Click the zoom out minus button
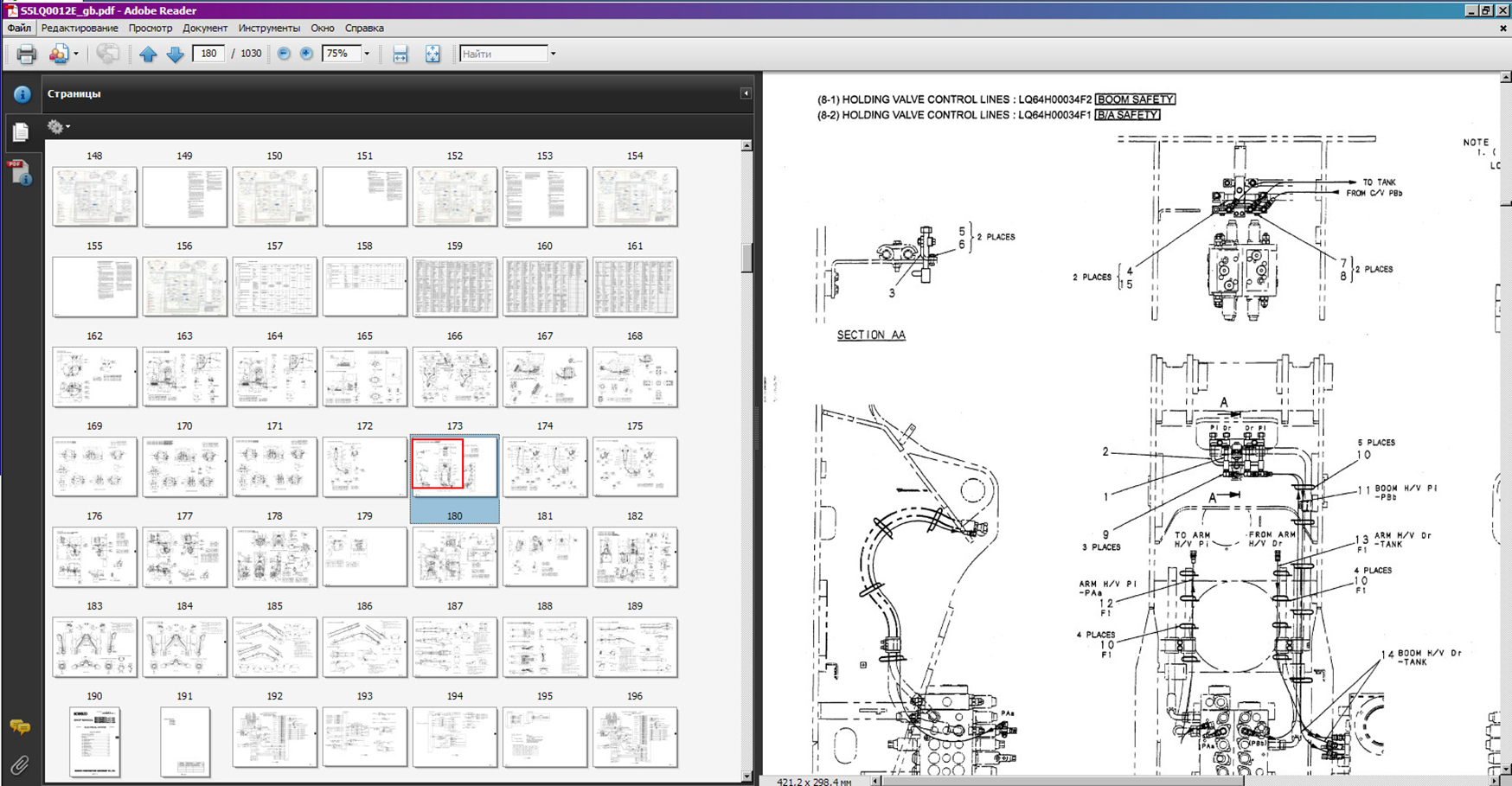Image resolution: width=1512 pixels, height=786 pixels. coord(284,54)
